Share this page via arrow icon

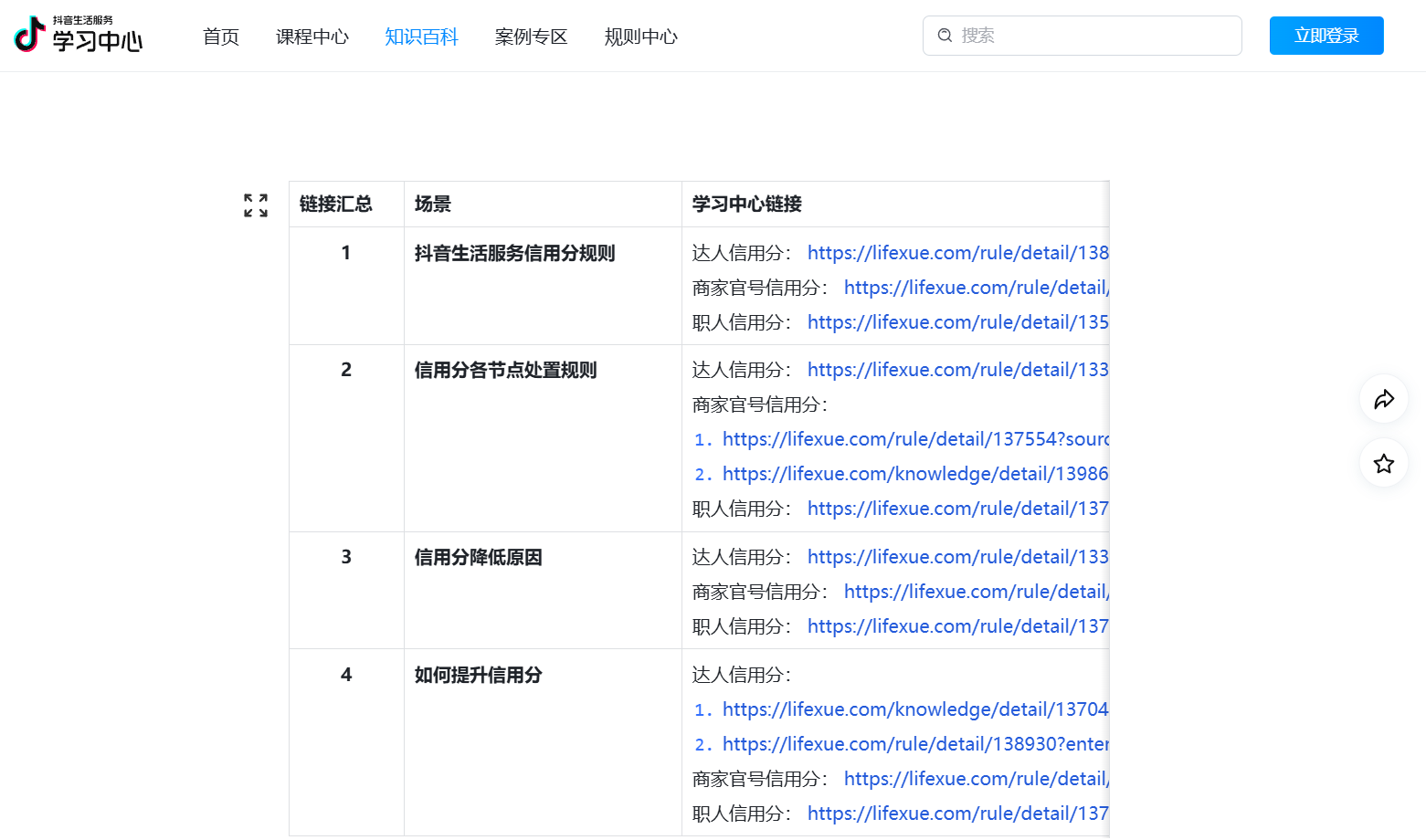pos(1384,399)
